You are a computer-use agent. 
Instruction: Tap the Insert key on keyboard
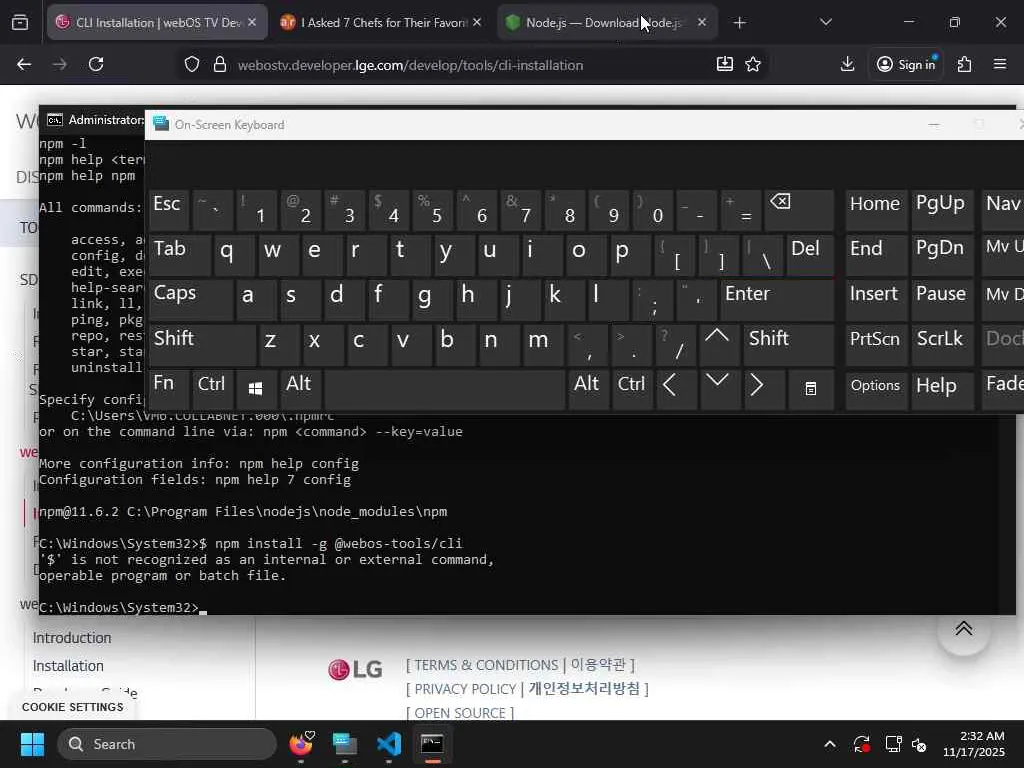(x=875, y=299)
